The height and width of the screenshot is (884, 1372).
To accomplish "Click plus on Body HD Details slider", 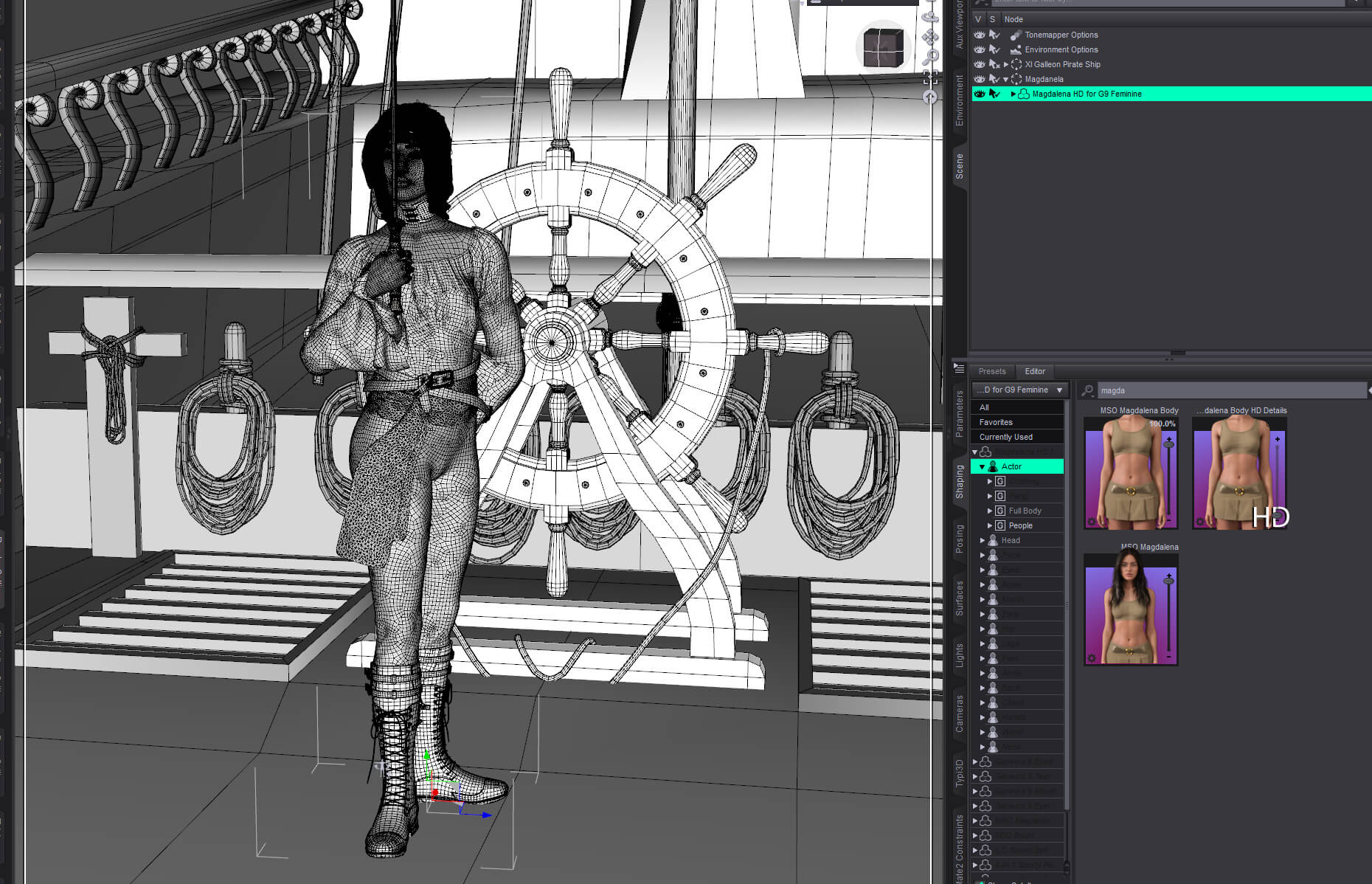I will pos(1278,439).
